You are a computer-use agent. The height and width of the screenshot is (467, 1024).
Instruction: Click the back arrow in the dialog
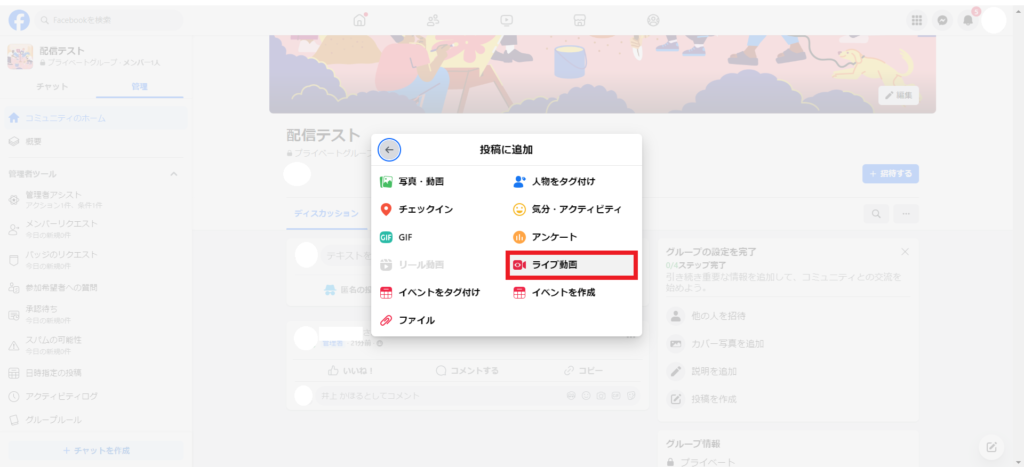pos(389,150)
